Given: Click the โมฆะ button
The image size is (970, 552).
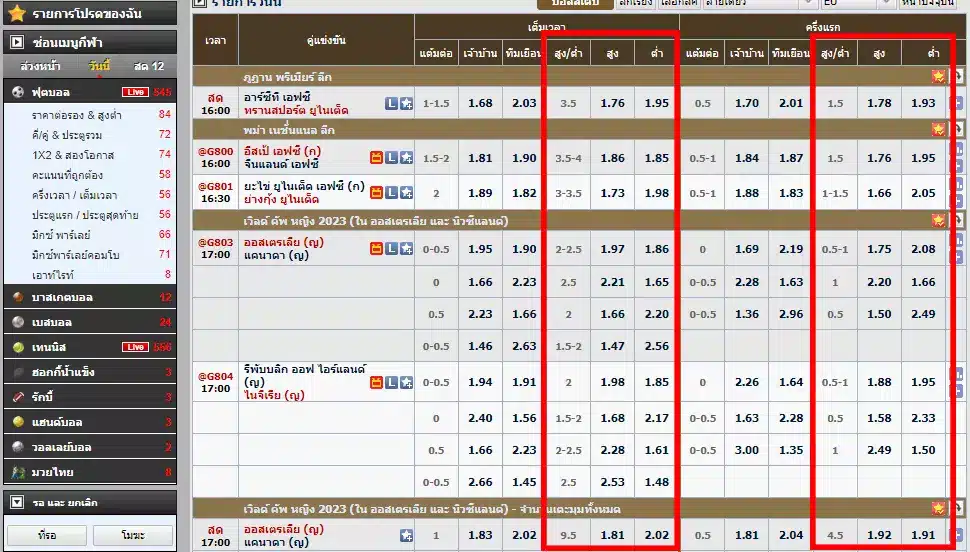Looking at the screenshot, I should [132, 535].
